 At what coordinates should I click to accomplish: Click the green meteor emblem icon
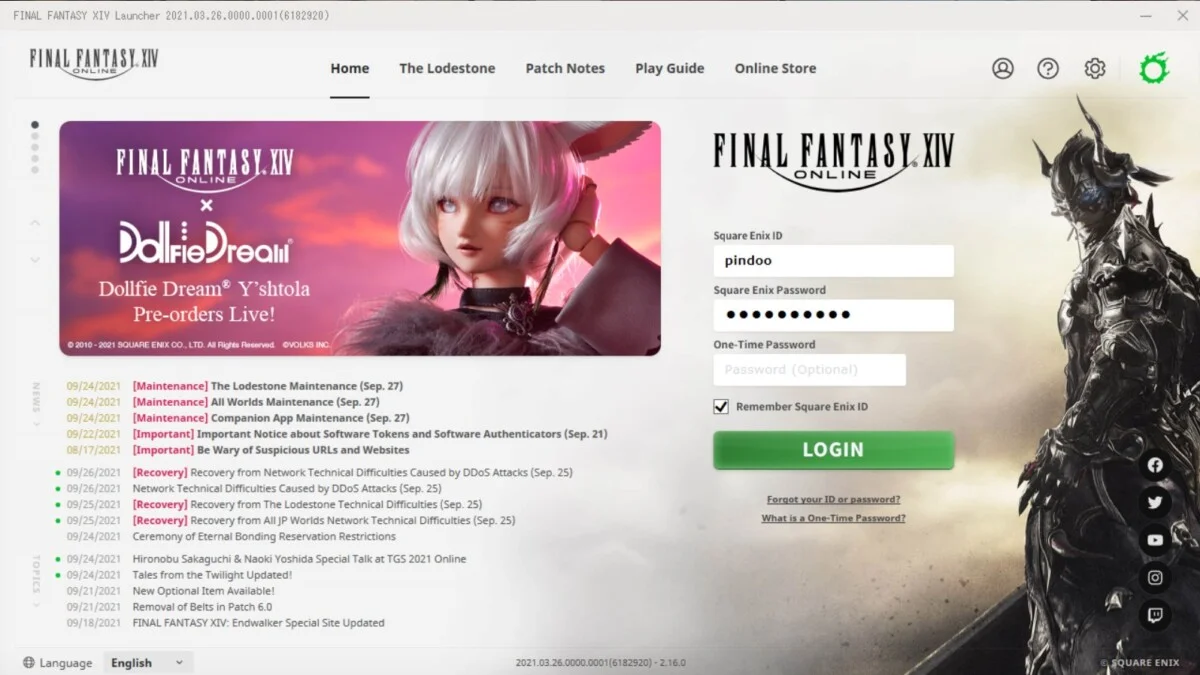point(1154,68)
